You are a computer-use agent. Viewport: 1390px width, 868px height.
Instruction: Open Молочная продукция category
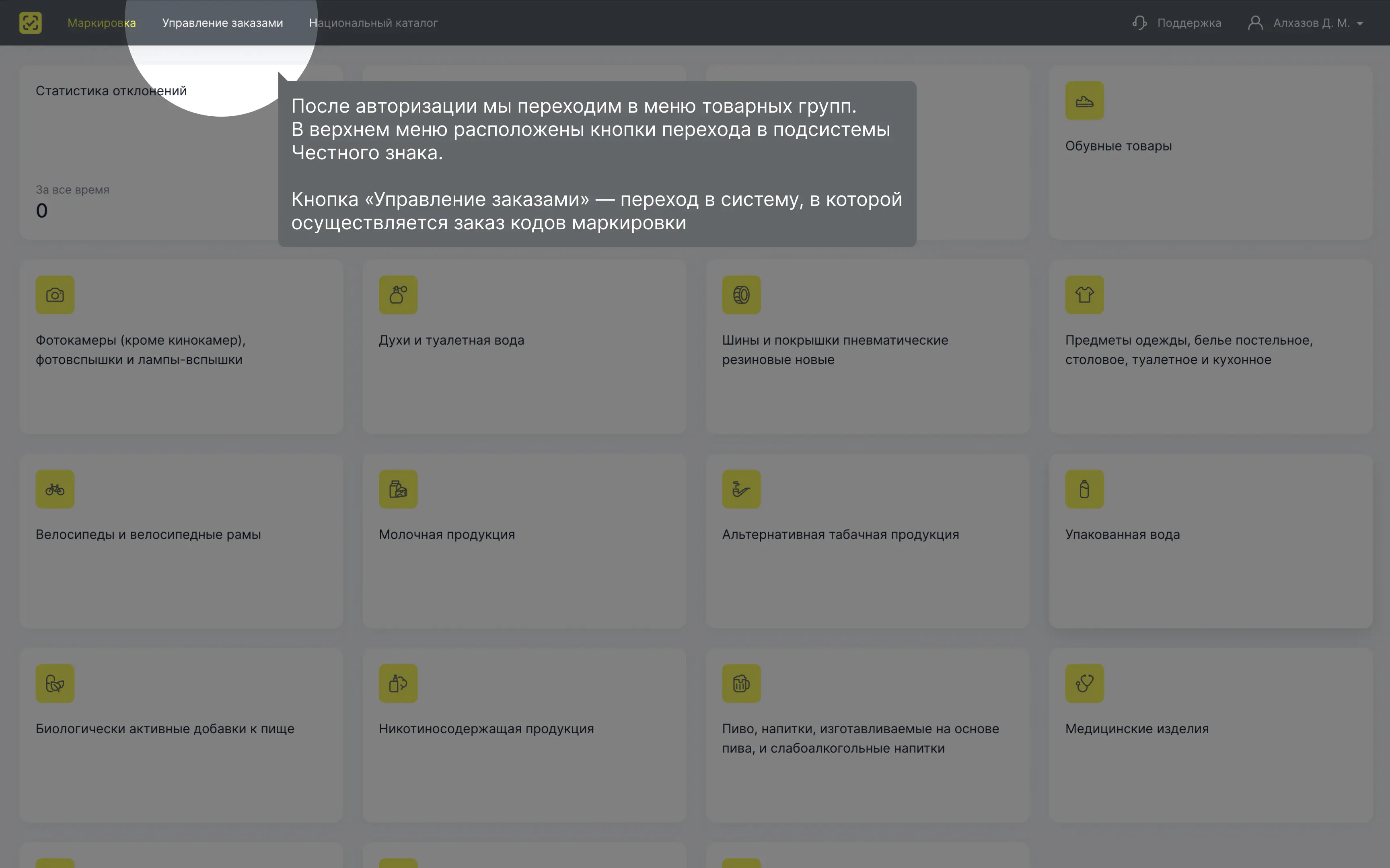446,535
